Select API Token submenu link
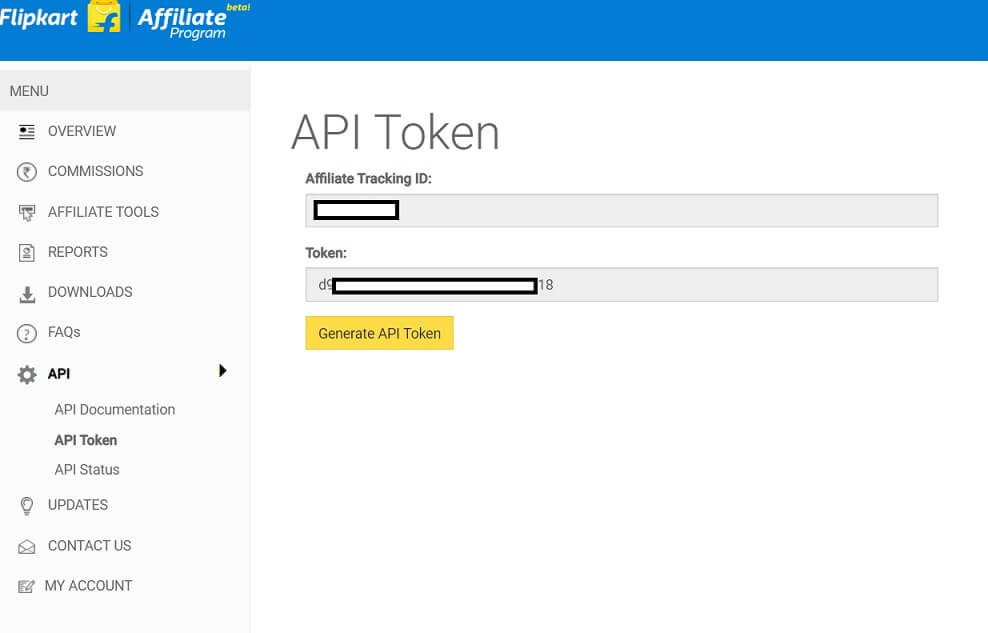 [x=86, y=440]
